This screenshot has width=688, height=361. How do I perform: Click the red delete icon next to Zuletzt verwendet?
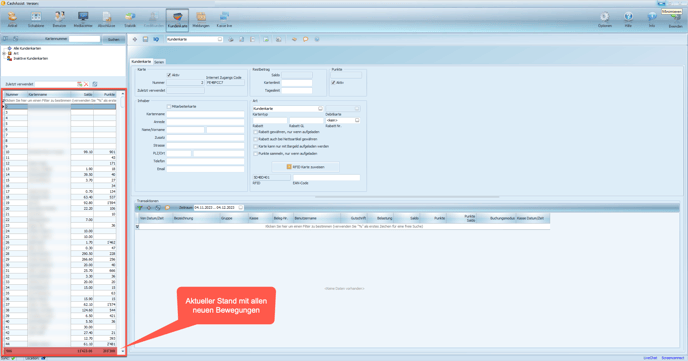86,84
